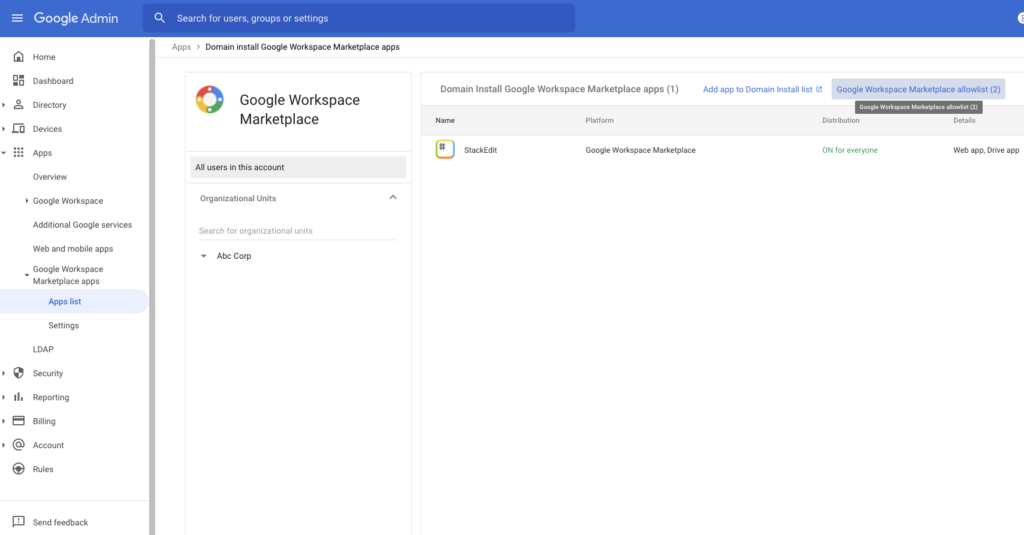Viewport: 1024px width, 535px height.
Task: Open the hamburger main menu
Action: point(18,18)
